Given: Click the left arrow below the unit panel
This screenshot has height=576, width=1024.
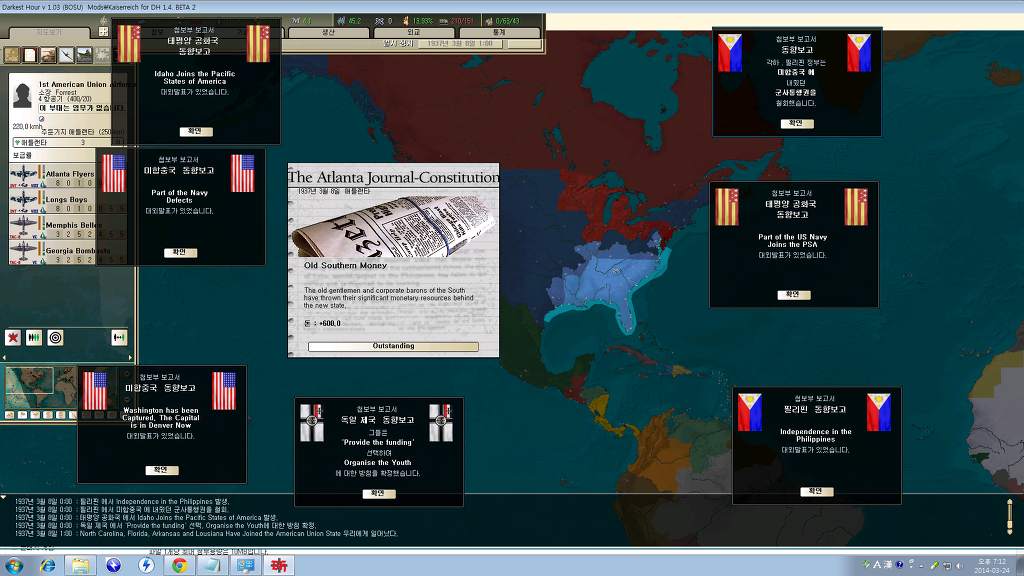Looking at the screenshot, I should click(5, 357).
